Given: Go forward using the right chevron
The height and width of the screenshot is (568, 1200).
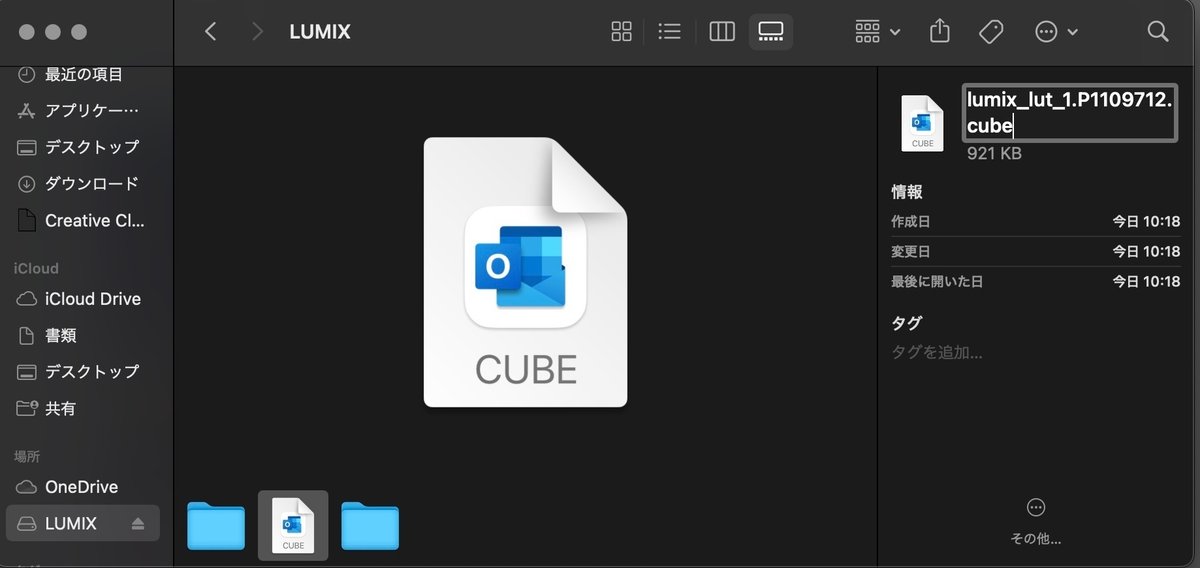Looking at the screenshot, I should pos(258,32).
